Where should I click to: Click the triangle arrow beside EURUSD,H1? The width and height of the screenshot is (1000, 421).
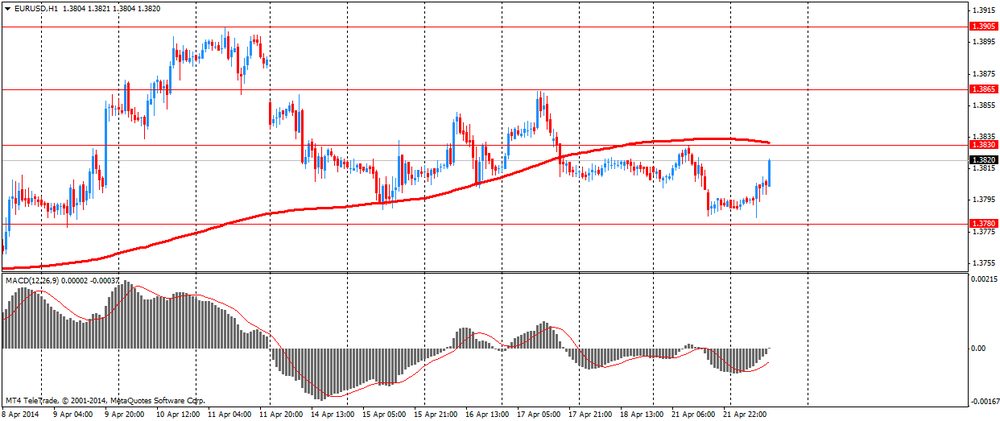click(8, 8)
